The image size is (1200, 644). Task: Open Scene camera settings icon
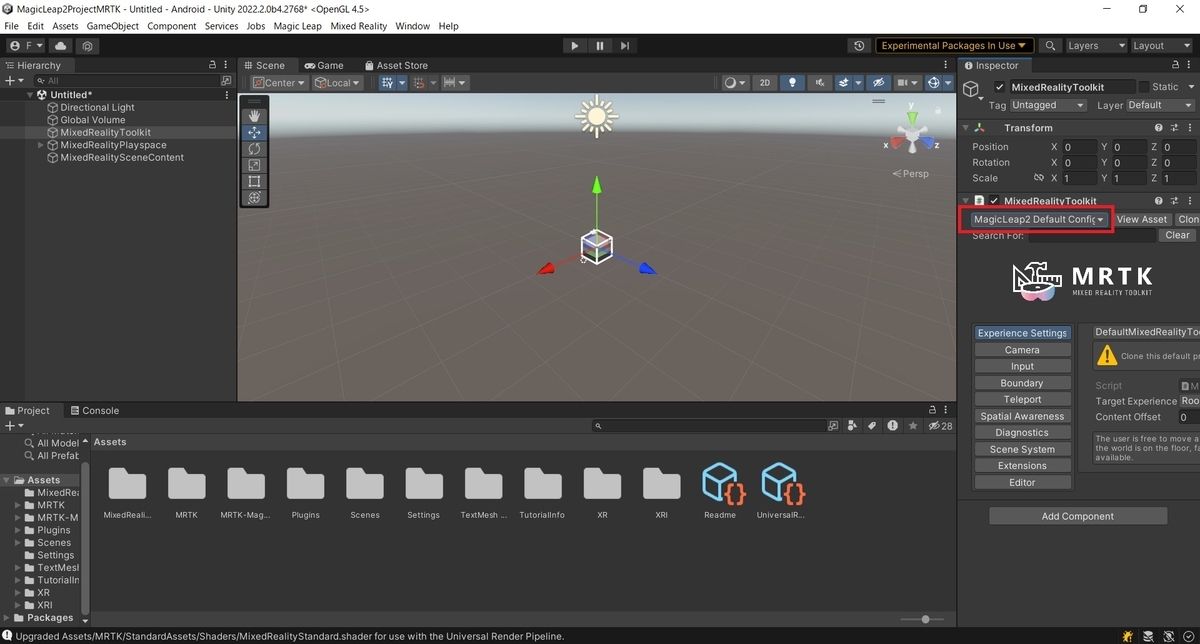(907, 82)
